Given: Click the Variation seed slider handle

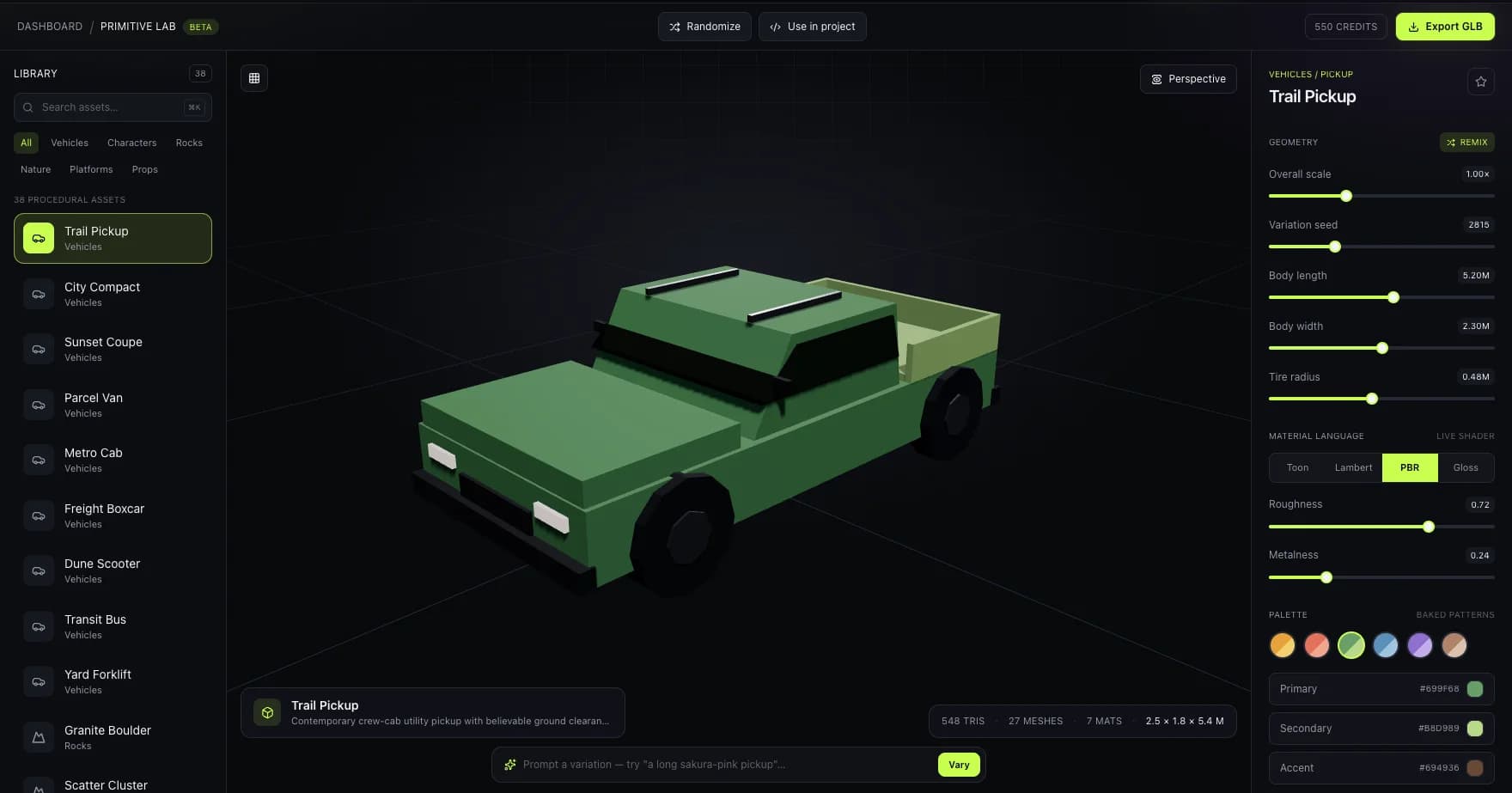Looking at the screenshot, I should coord(1335,247).
